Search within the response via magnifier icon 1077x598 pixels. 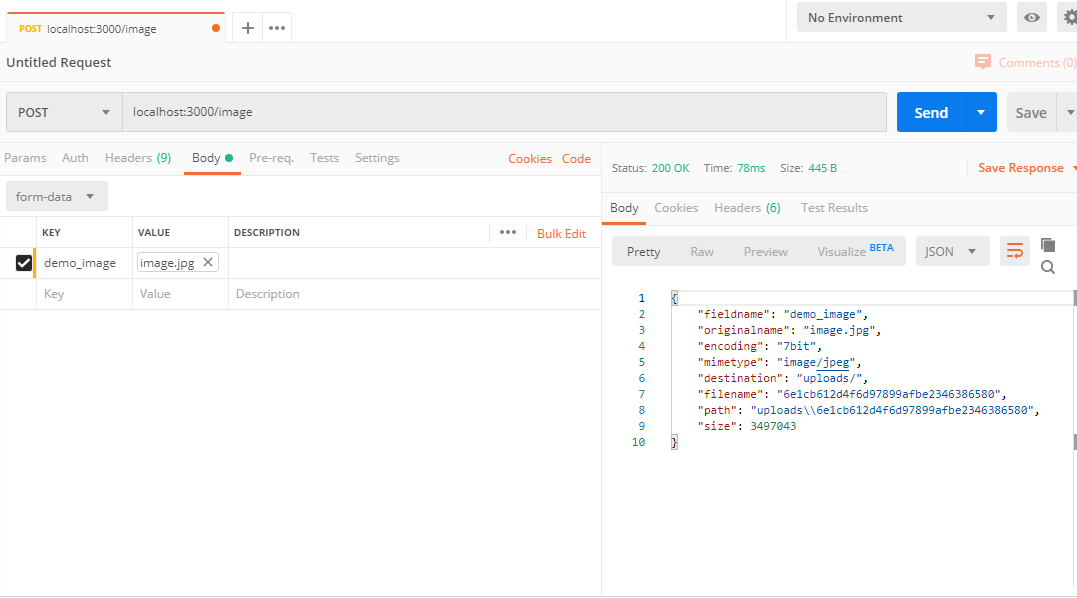1047,267
